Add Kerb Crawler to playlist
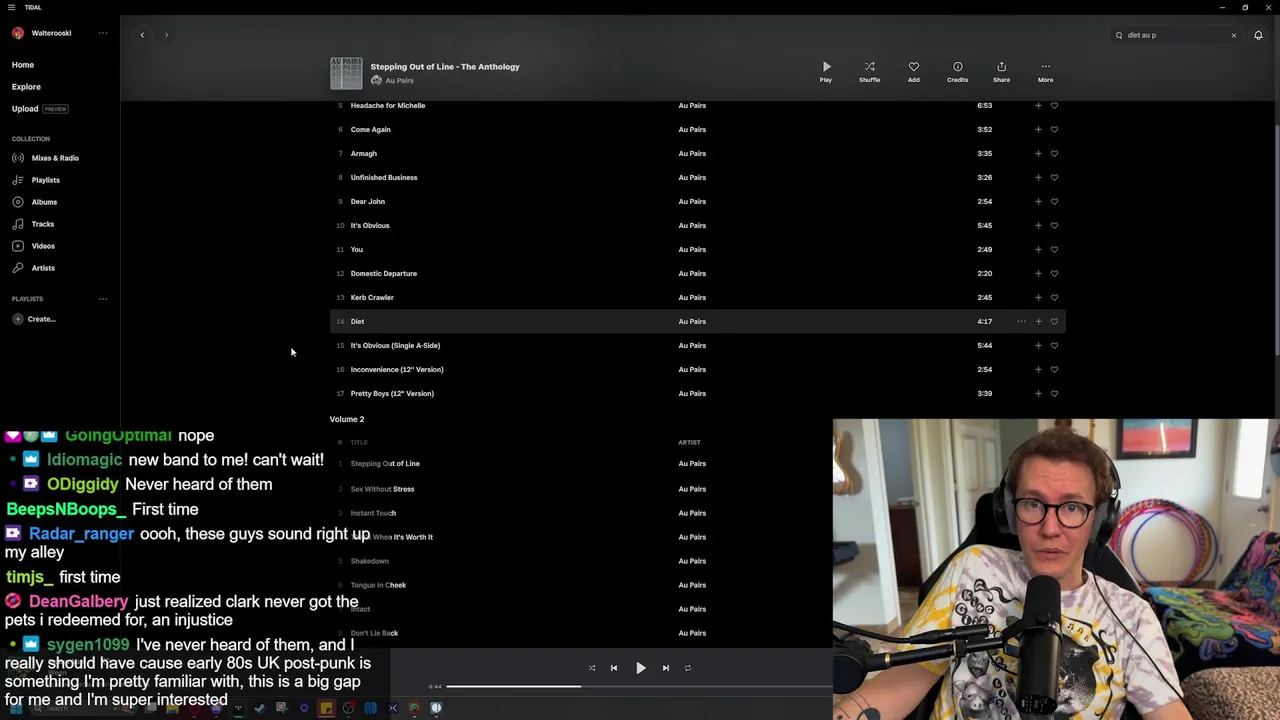 [1038, 297]
